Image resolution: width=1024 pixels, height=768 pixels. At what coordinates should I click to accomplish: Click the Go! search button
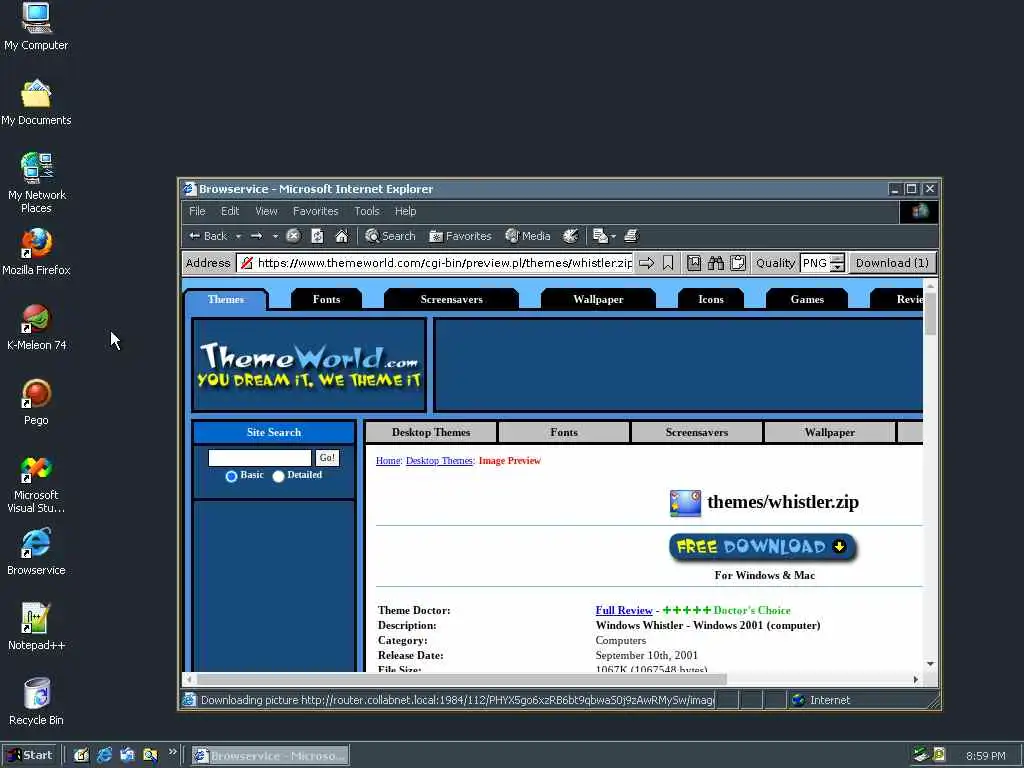[327, 458]
